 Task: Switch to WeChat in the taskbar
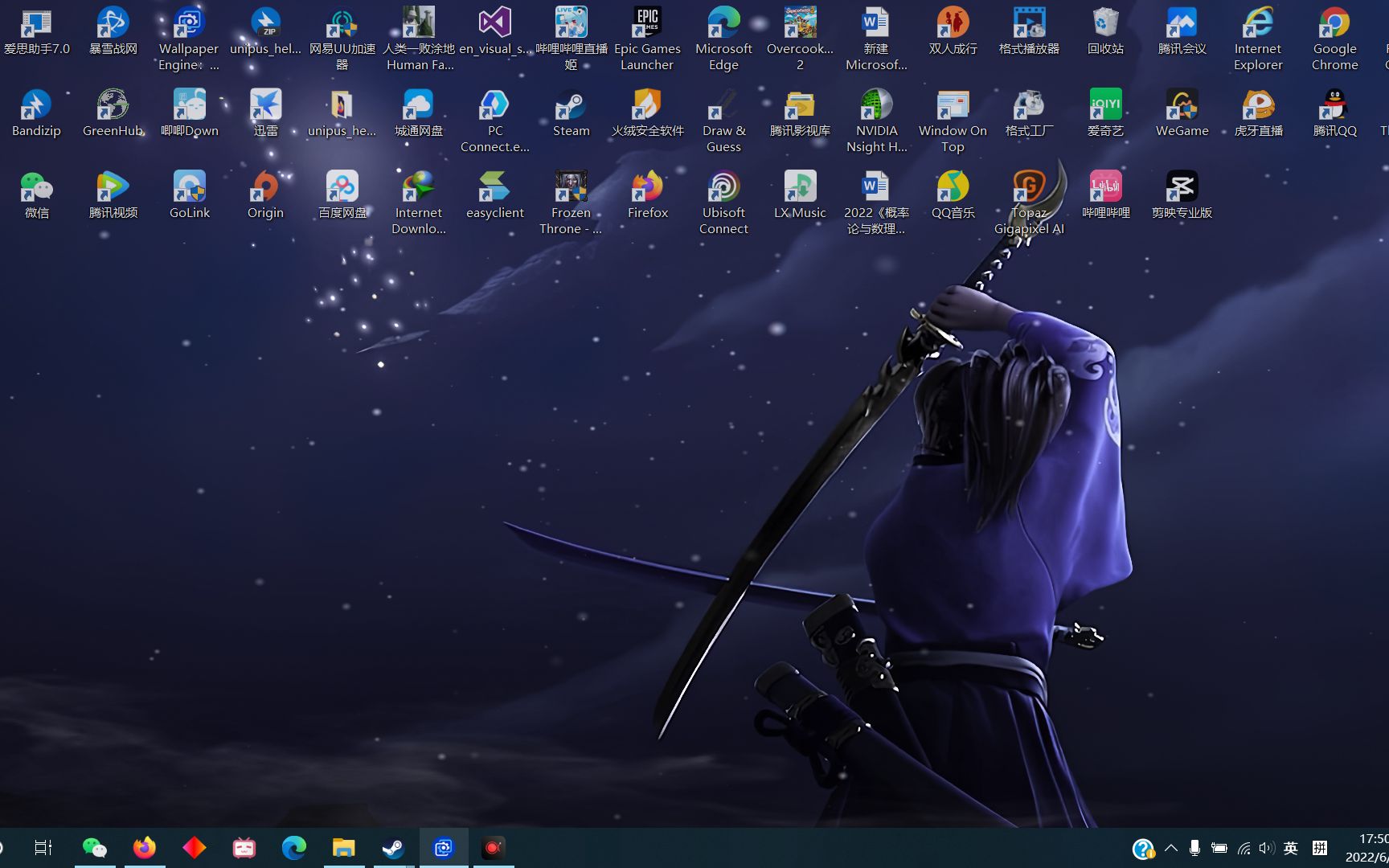[x=95, y=848]
